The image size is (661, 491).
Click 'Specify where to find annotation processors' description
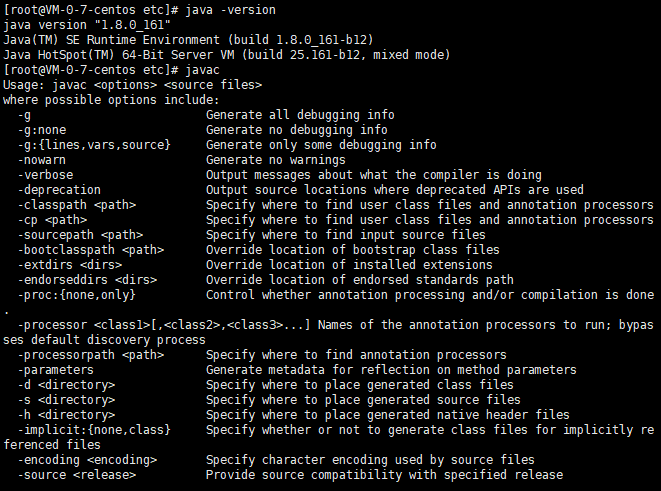tap(356, 355)
